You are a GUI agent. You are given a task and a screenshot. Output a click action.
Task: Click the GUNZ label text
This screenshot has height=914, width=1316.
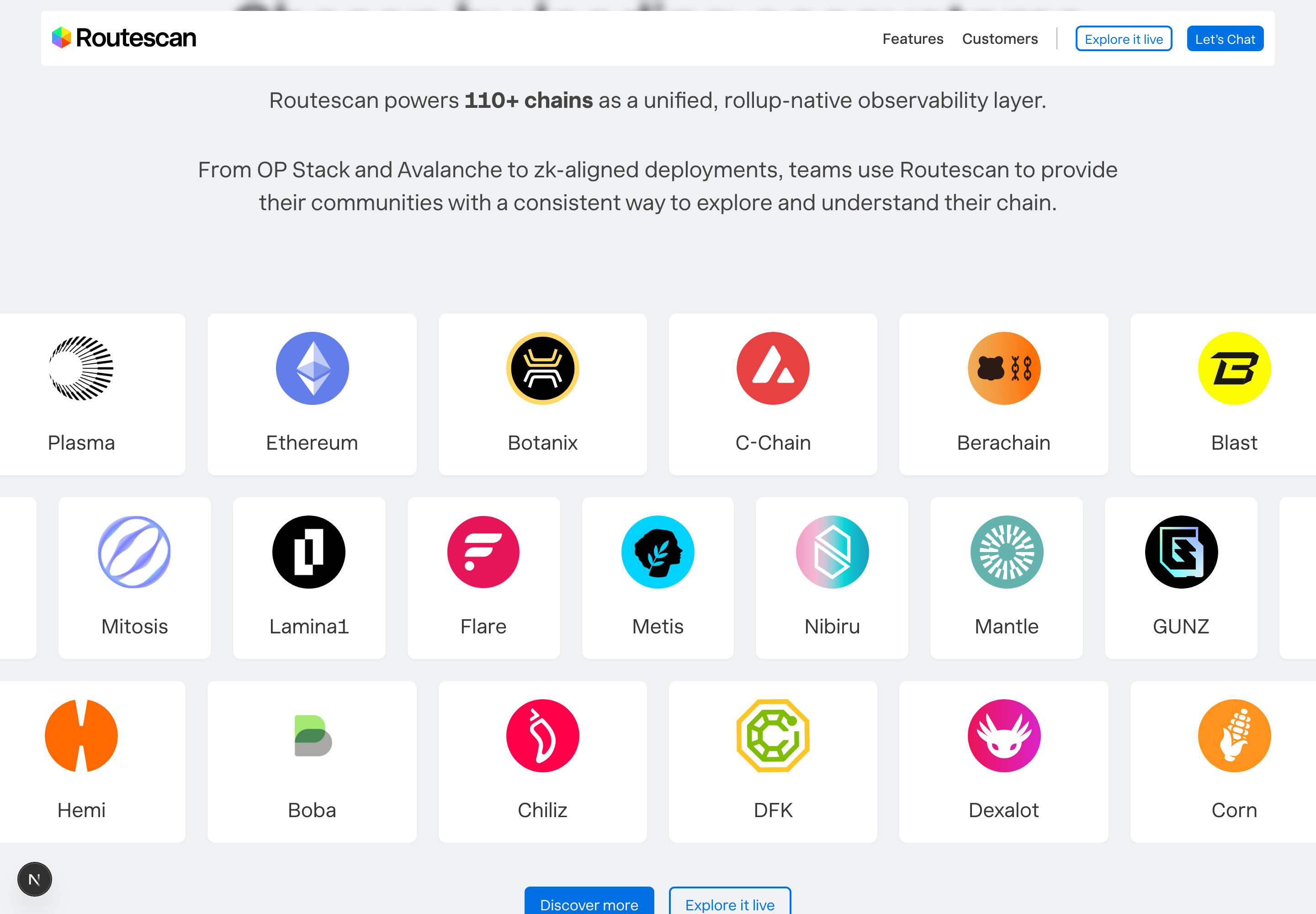[x=1181, y=627]
